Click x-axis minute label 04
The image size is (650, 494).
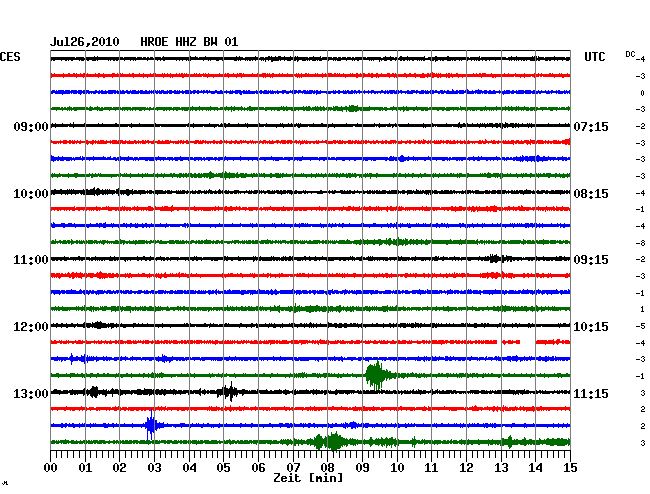189,468
